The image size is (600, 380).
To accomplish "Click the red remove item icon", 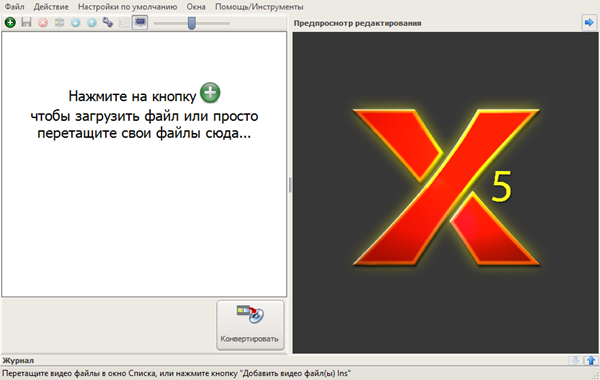I will click(x=43, y=23).
